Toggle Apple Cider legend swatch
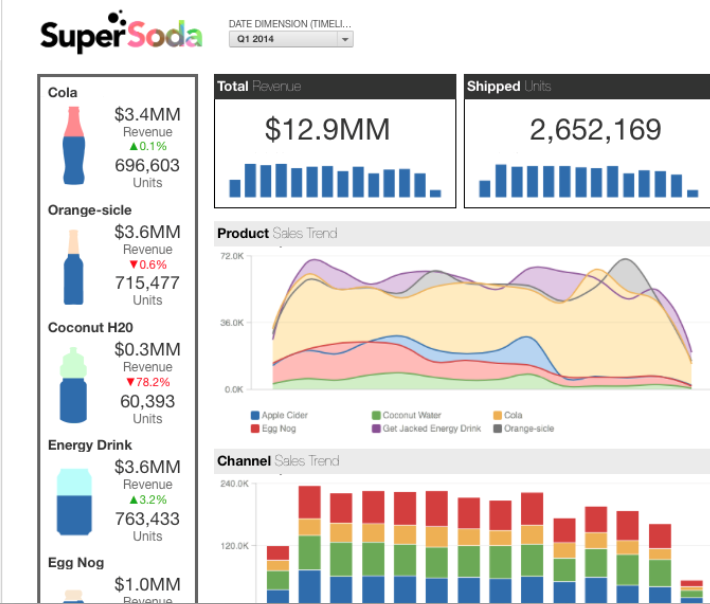Image resolution: width=710 pixels, height=604 pixels. click(255, 415)
